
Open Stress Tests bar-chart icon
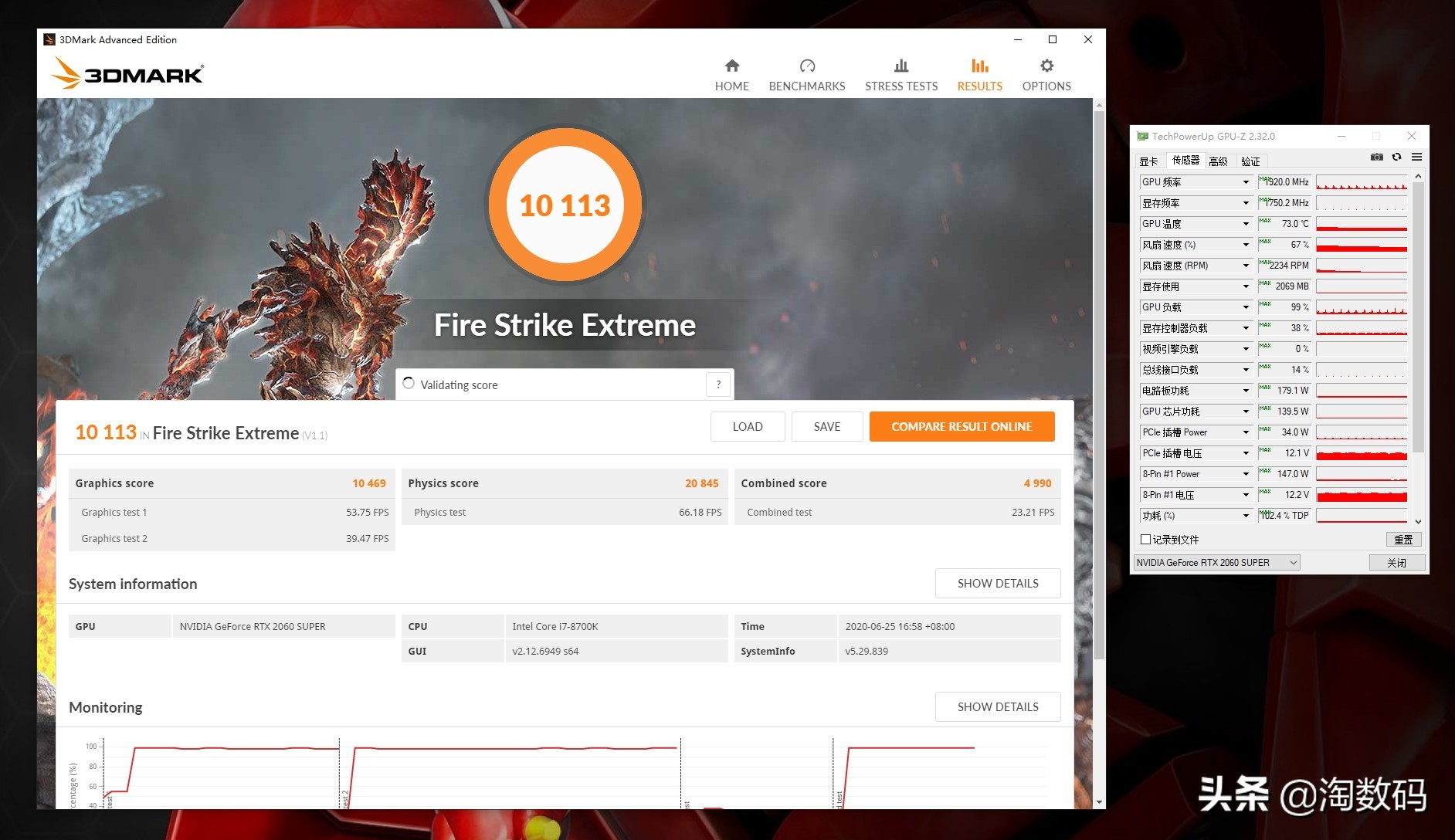[901, 66]
